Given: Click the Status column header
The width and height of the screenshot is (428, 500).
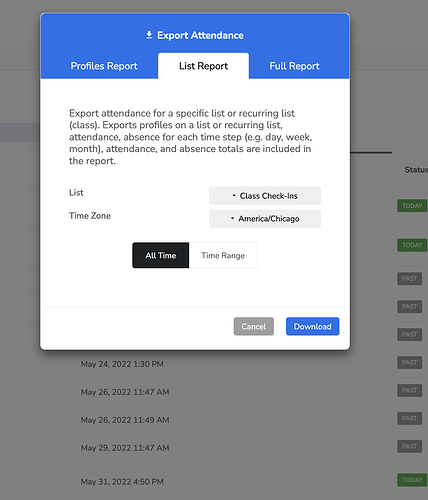Looking at the screenshot, I should (416, 170).
